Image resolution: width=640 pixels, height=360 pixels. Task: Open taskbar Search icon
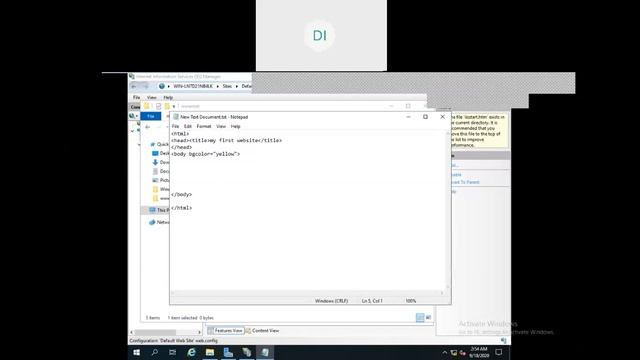155,352
